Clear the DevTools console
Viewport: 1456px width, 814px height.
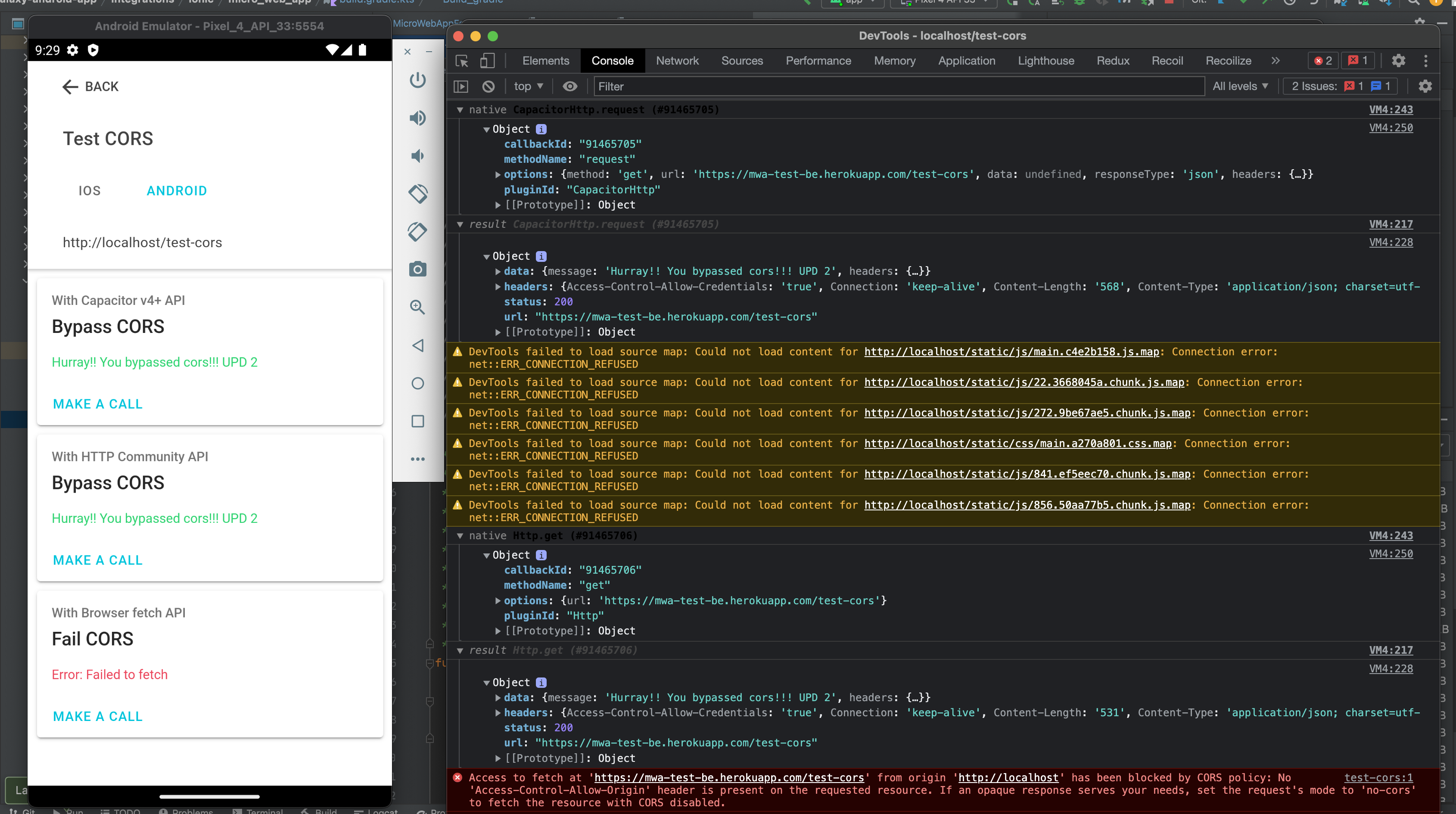(x=488, y=86)
